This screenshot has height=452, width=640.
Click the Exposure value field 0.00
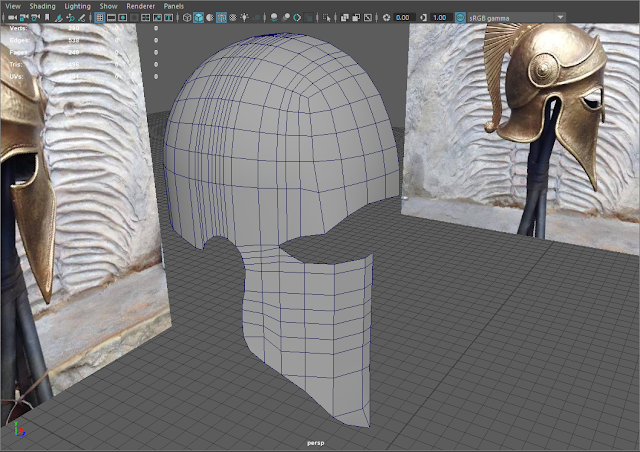pyautogui.click(x=404, y=18)
